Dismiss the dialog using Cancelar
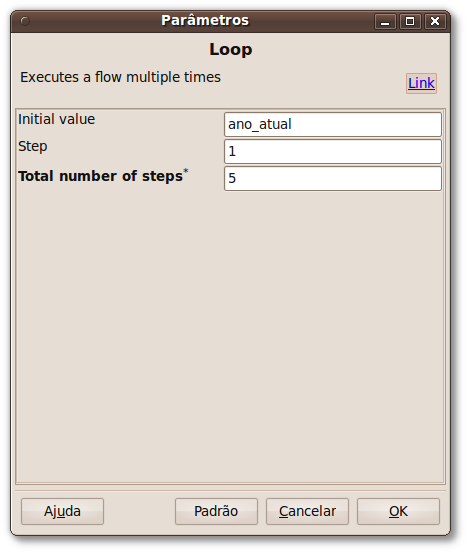468x553 pixels. point(307,511)
